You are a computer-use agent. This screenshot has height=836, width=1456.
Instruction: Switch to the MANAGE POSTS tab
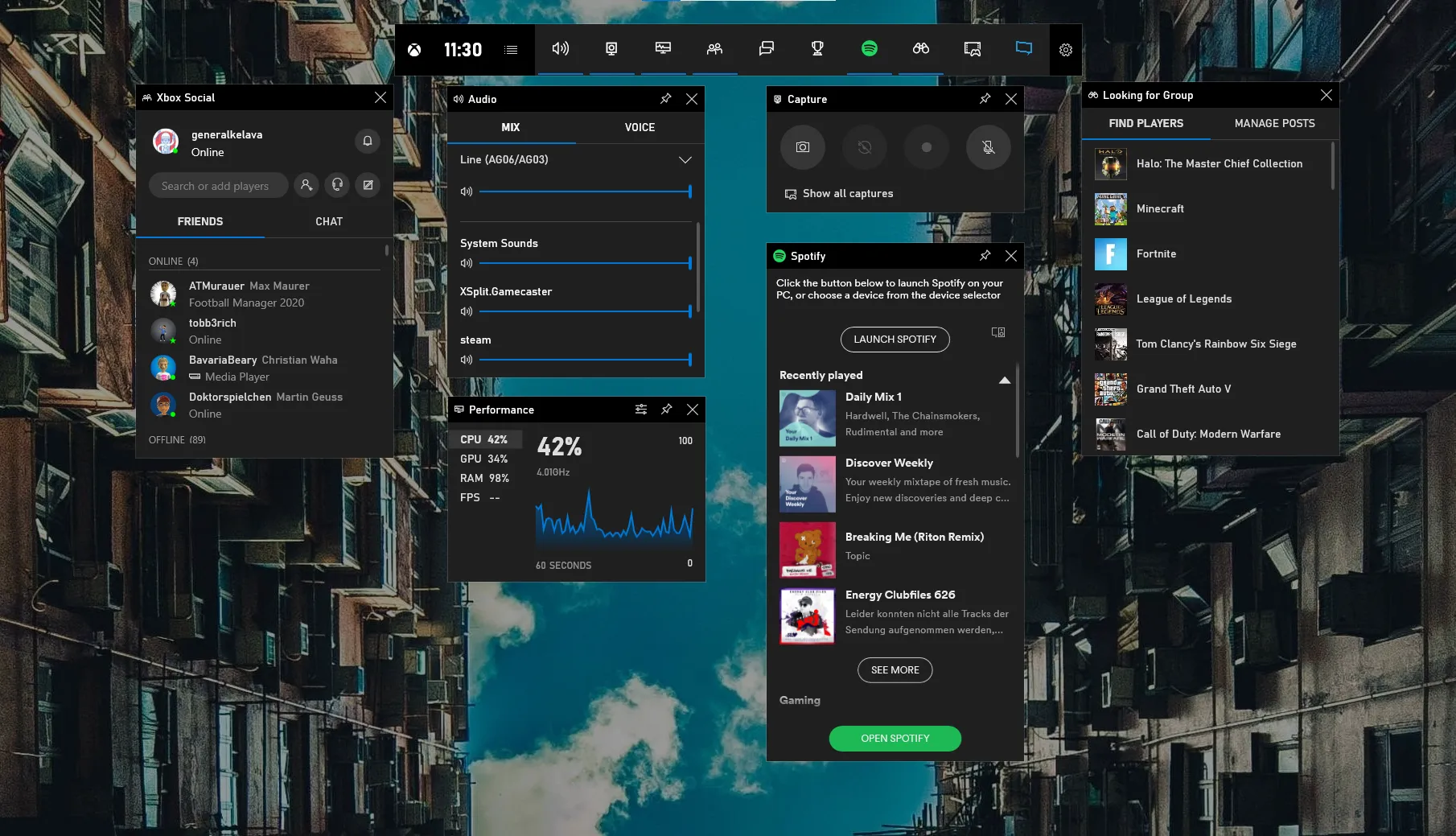[x=1275, y=123]
